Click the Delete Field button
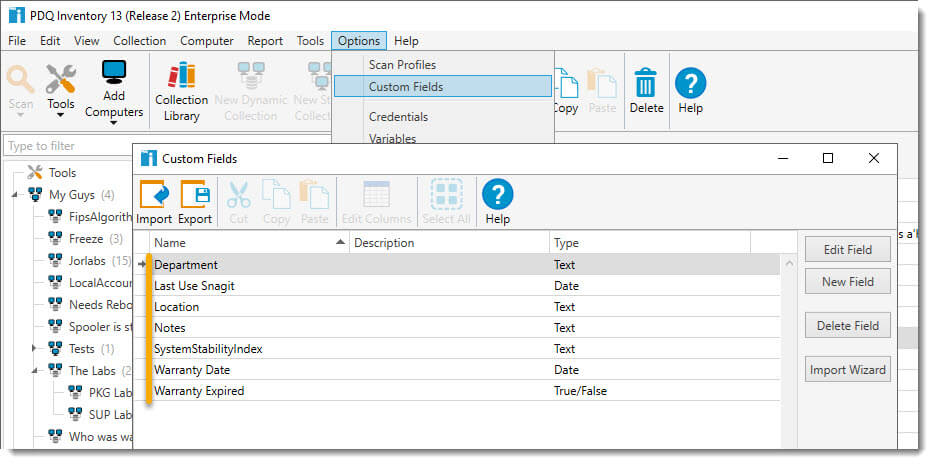Viewport: 933px width, 464px height. (847, 325)
